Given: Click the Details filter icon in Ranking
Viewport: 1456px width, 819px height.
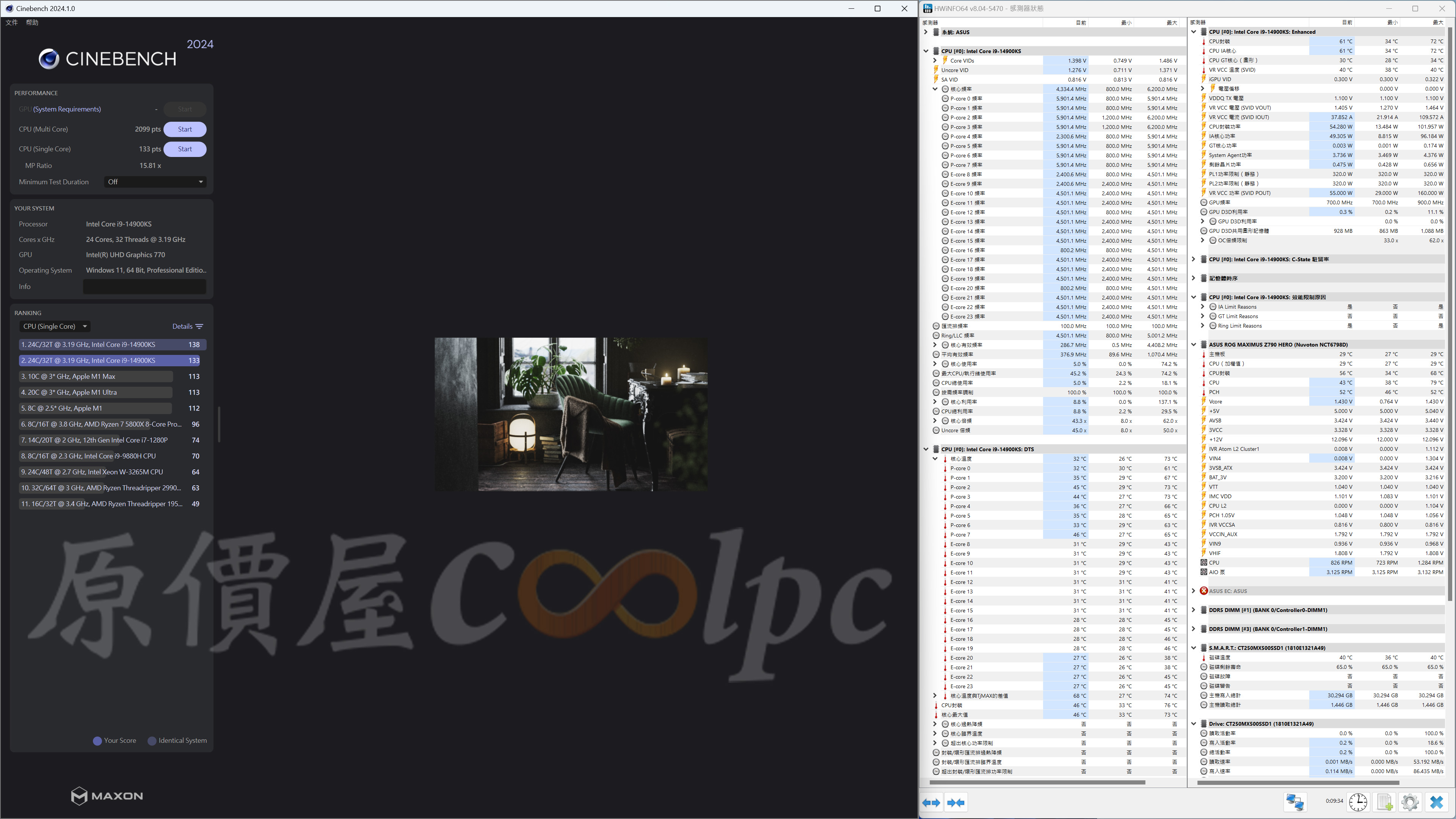Looking at the screenshot, I should pyautogui.click(x=199, y=326).
